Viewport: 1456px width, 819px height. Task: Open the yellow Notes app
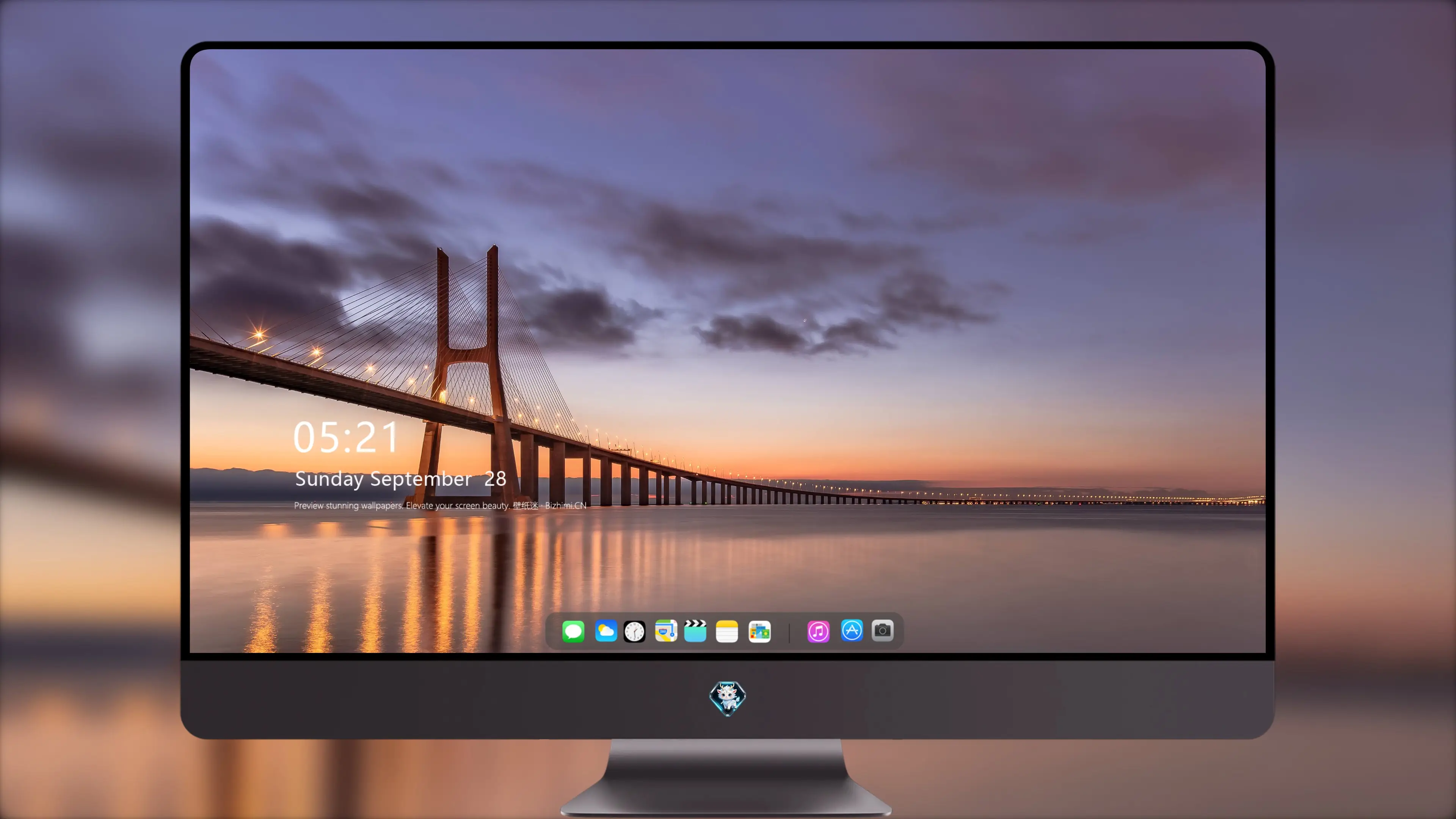tap(727, 631)
